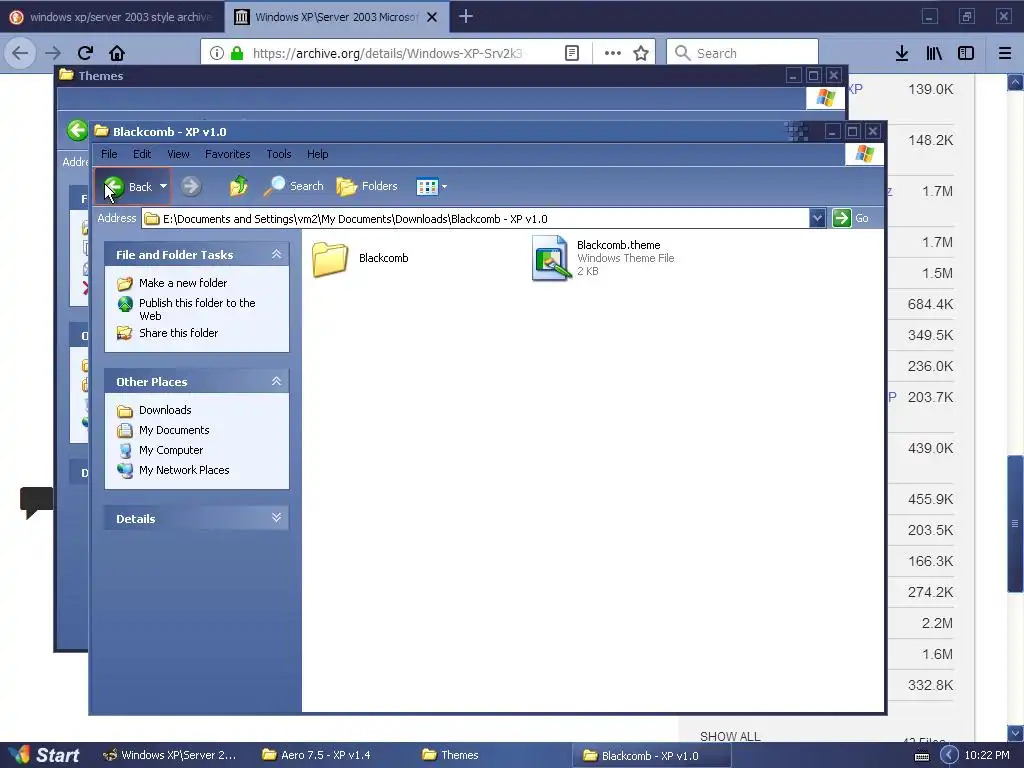1024x768 pixels.
Task: Click the Go button beside address bar
Action: (850, 218)
